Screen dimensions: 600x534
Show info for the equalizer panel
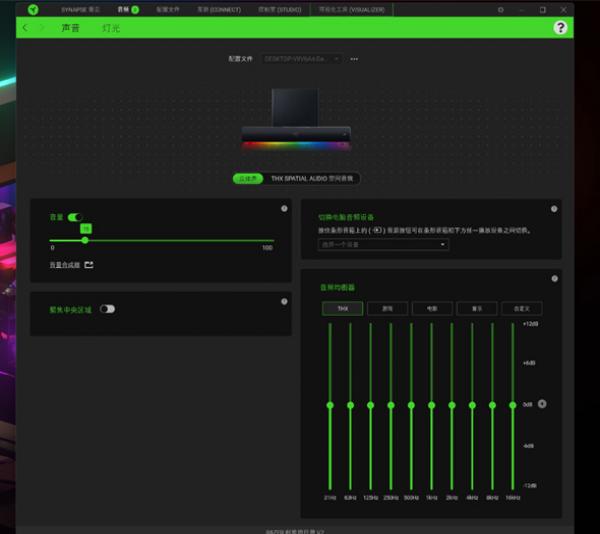[554, 278]
